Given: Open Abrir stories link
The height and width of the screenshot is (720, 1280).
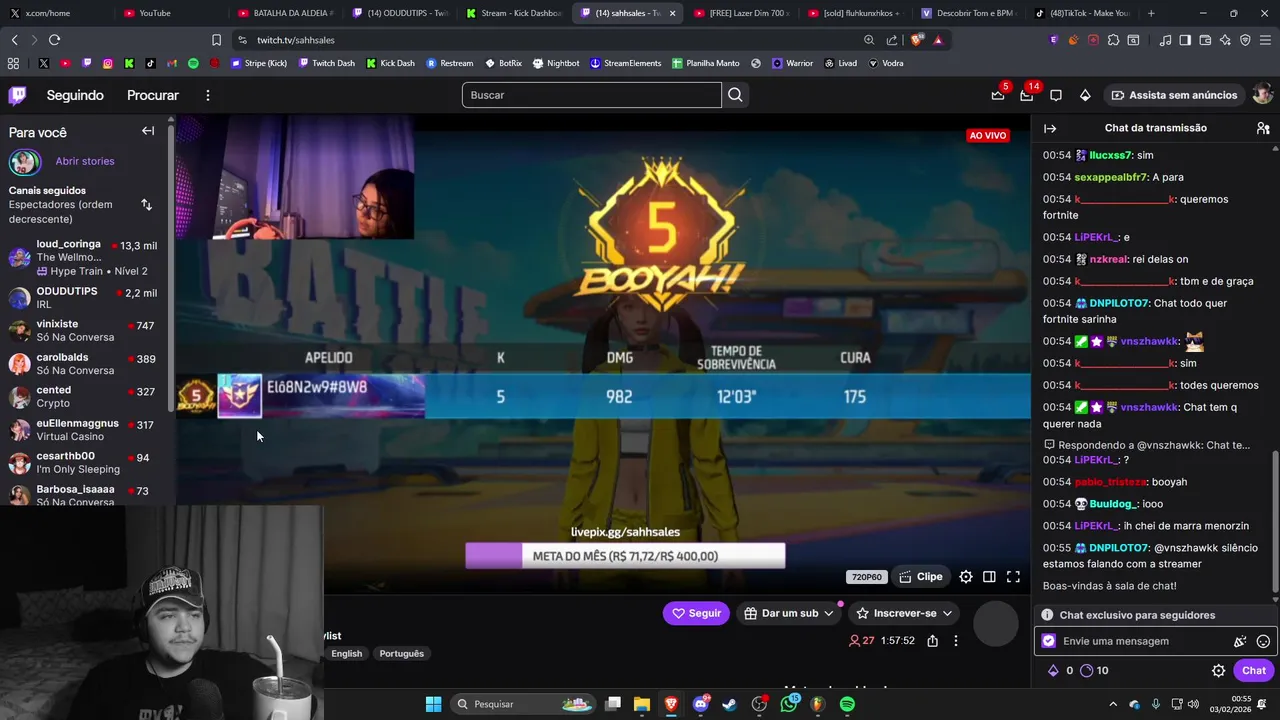Looking at the screenshot, I should tap(85, 161).
